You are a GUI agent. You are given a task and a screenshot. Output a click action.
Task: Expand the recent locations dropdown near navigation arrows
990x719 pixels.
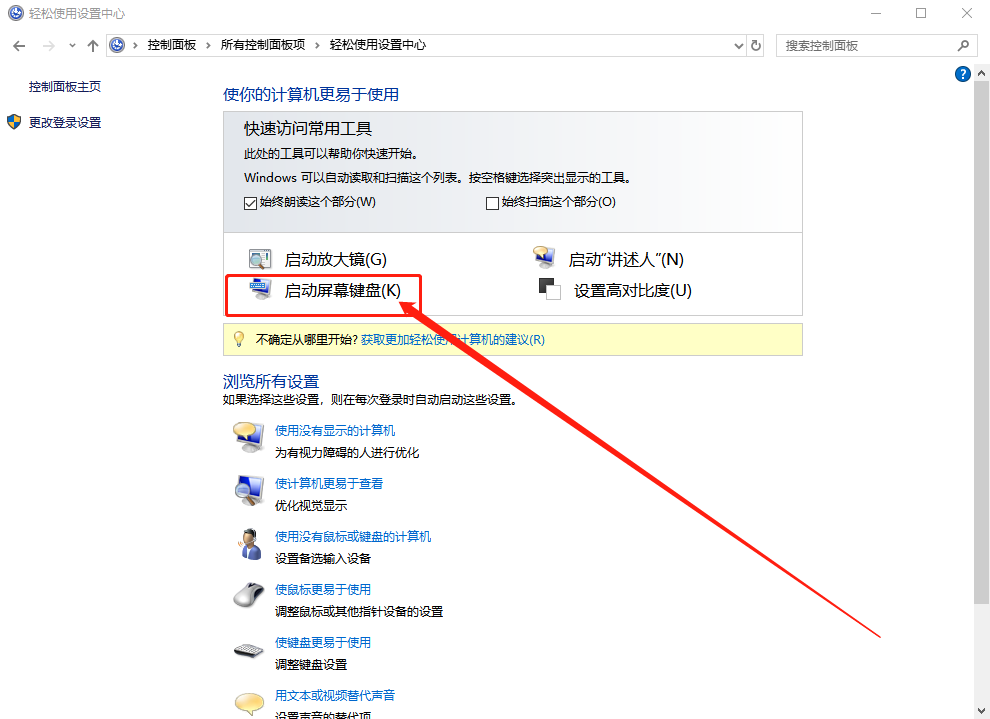72,46
